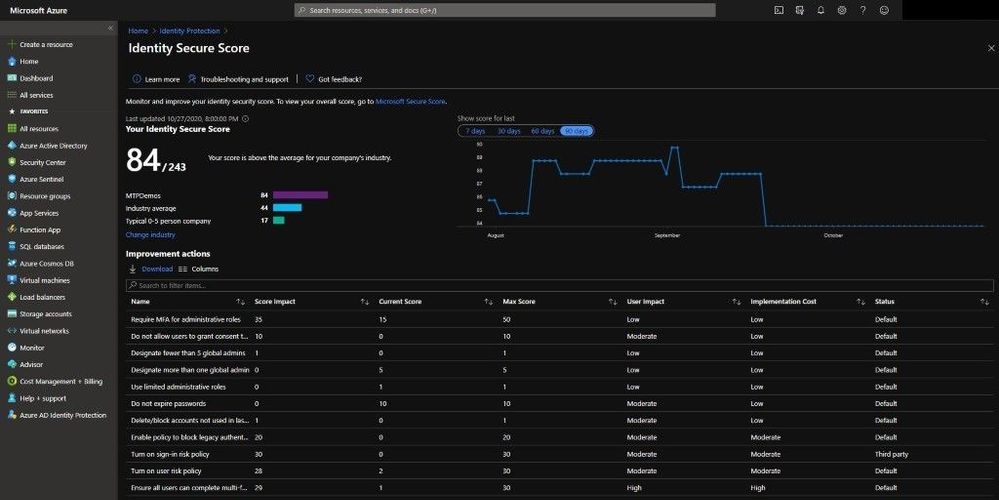Open Function App sidebar icon

[x=11, y=229]
